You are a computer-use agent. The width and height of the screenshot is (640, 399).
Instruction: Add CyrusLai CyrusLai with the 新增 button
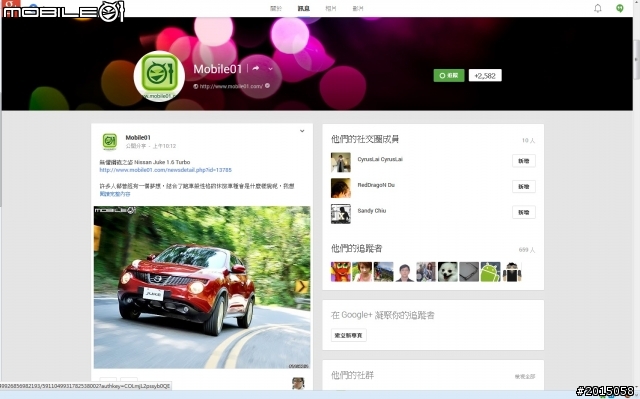(524, 161)
